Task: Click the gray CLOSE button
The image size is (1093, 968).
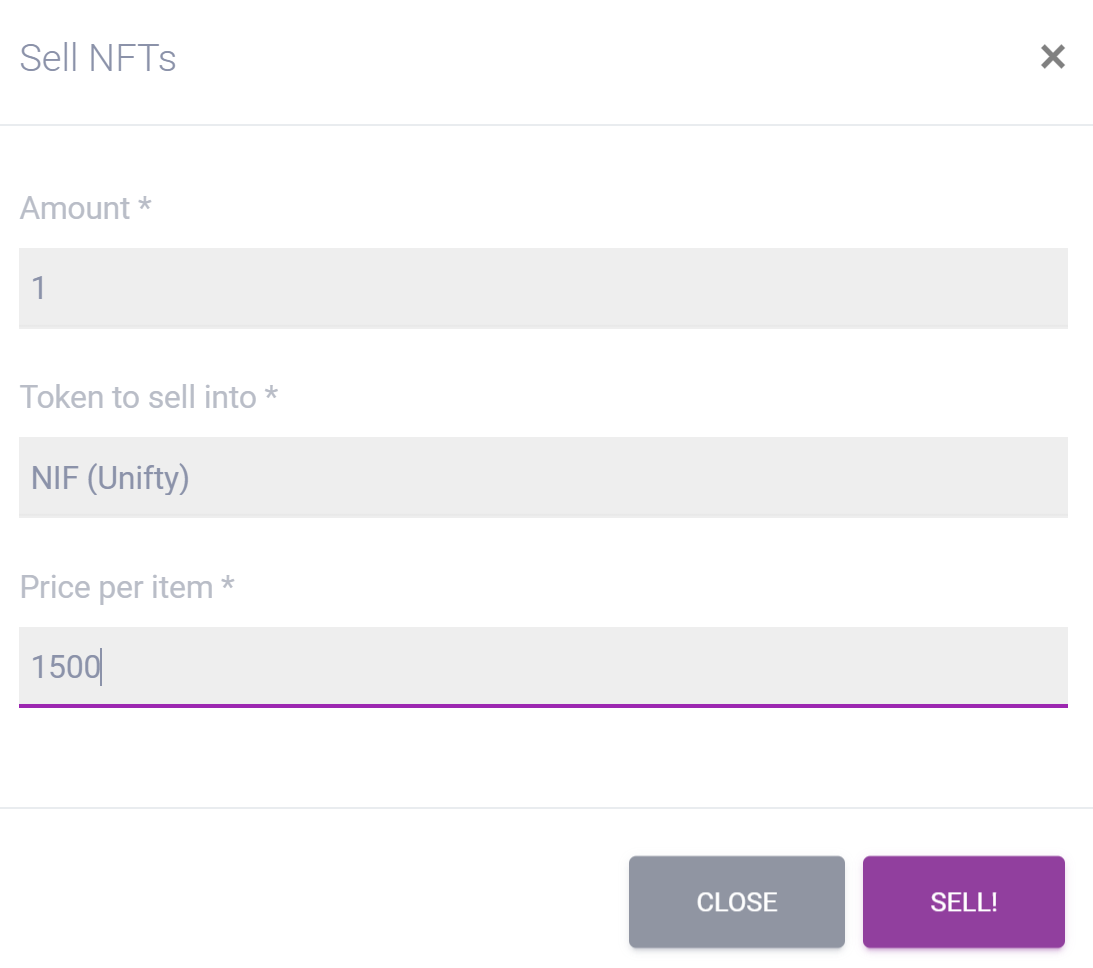Action: [x=737, y=902]
